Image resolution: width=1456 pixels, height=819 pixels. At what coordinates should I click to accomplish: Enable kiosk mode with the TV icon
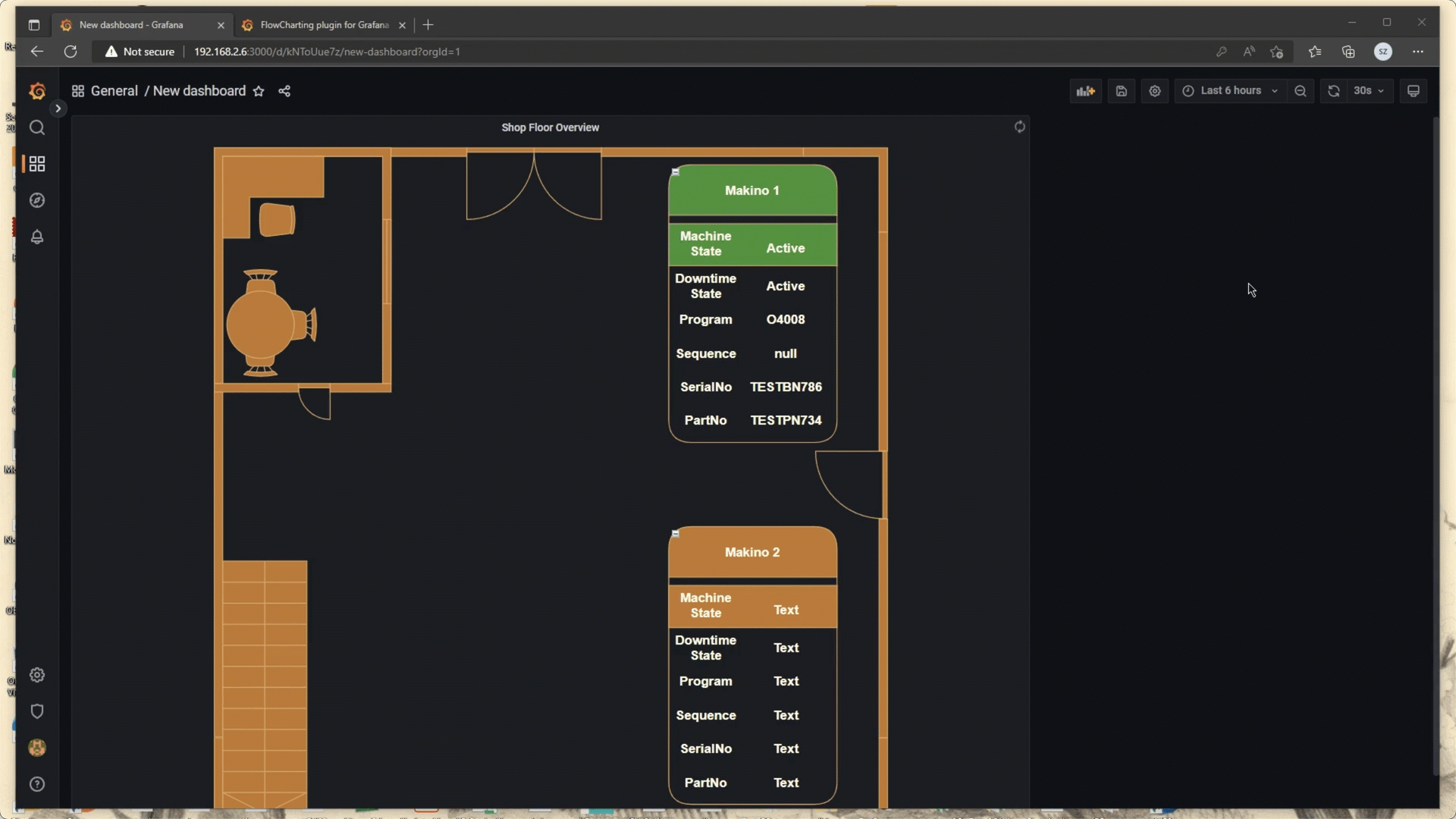[x=1414, y=90]
